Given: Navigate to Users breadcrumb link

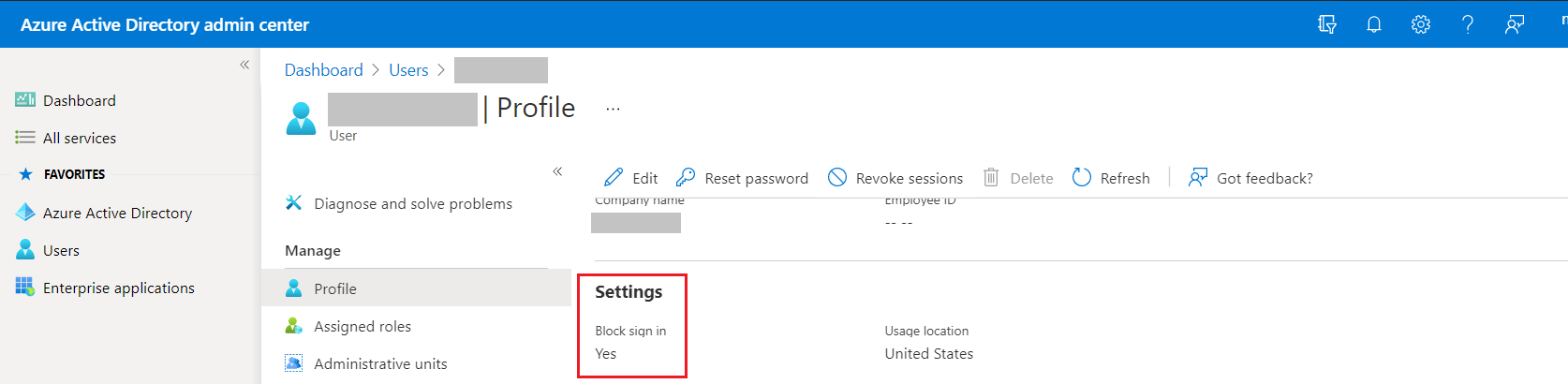Looking at the screenshot, I should tap(408, 70).
